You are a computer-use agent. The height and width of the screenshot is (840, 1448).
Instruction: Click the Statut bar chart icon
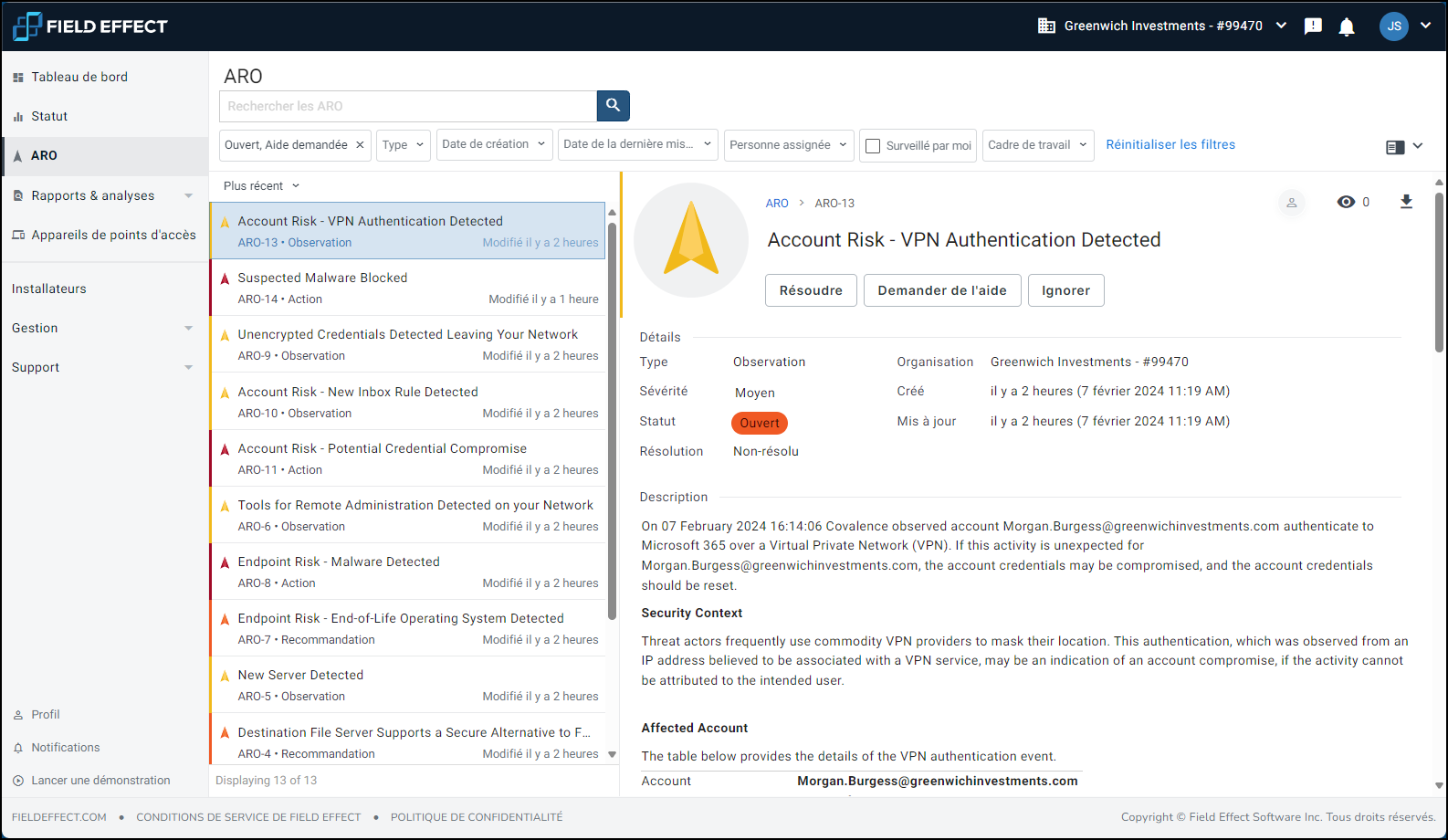point(17,117)
